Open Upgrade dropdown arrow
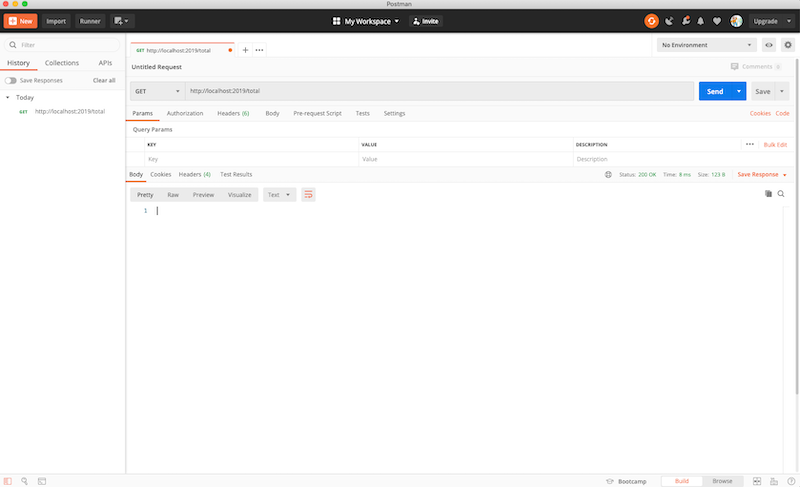Viewport: 800px width, 487px height. click(789, 21)
